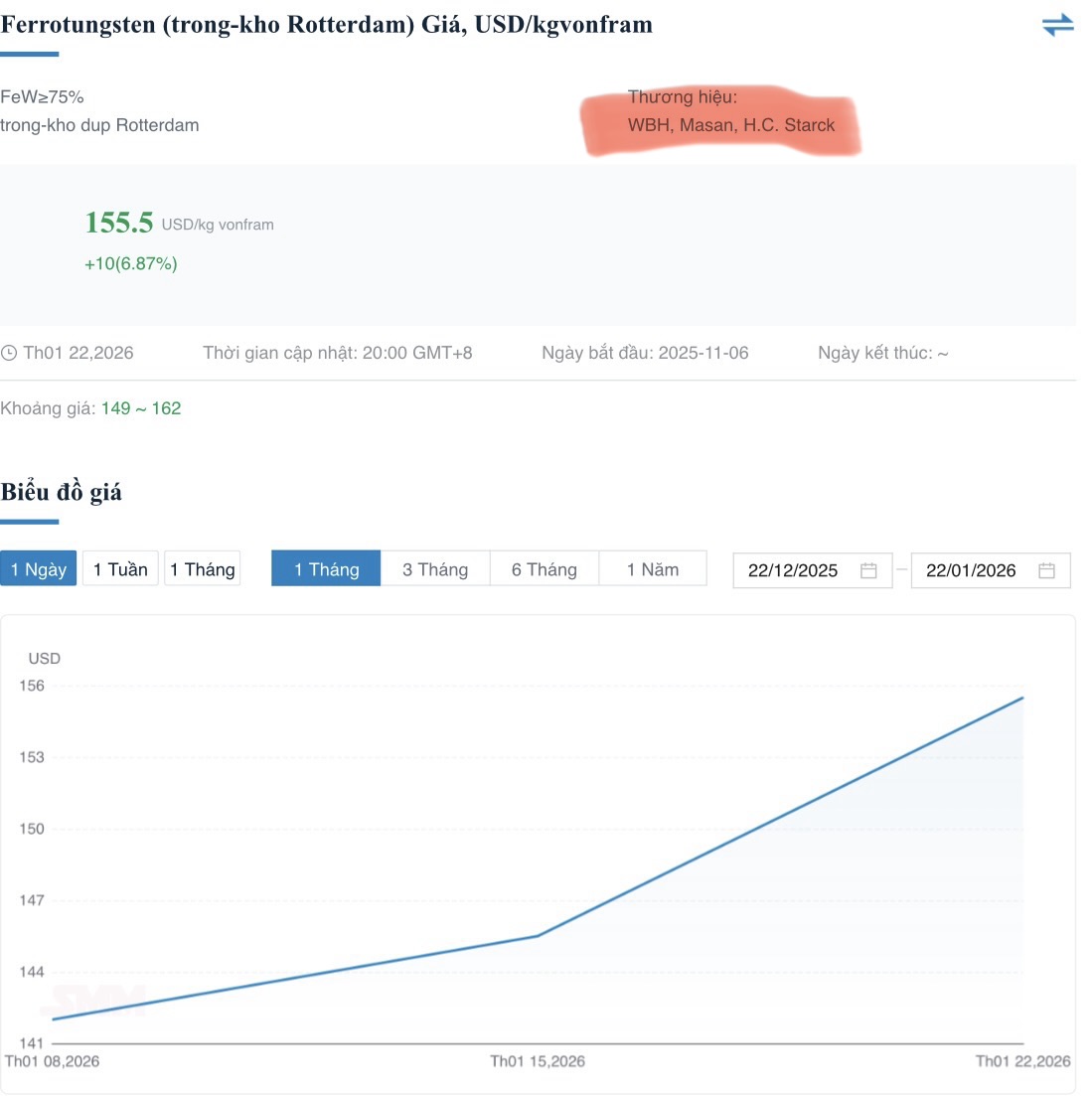Image resolution: width=1092 pixels, height=1096 pixels.
Task: Select the 1 Ngày interval
Action: point(39,569)
